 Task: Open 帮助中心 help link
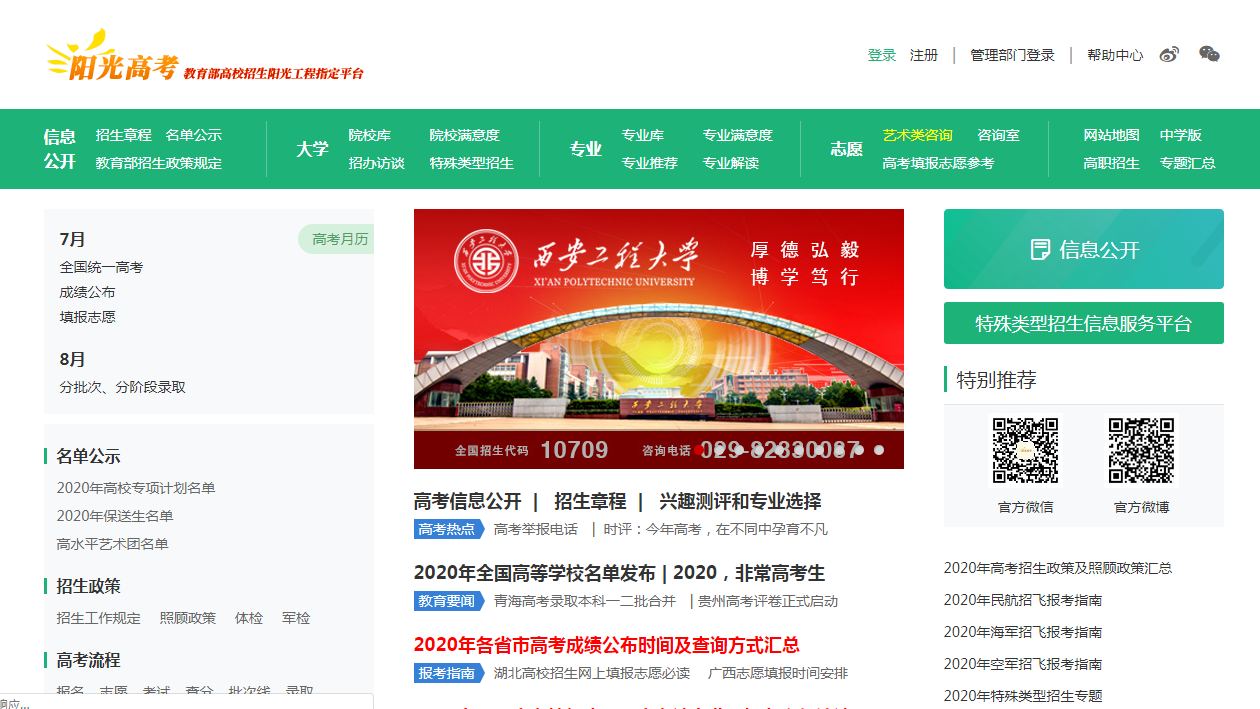pyautogui.click(x=1115, y=56)
